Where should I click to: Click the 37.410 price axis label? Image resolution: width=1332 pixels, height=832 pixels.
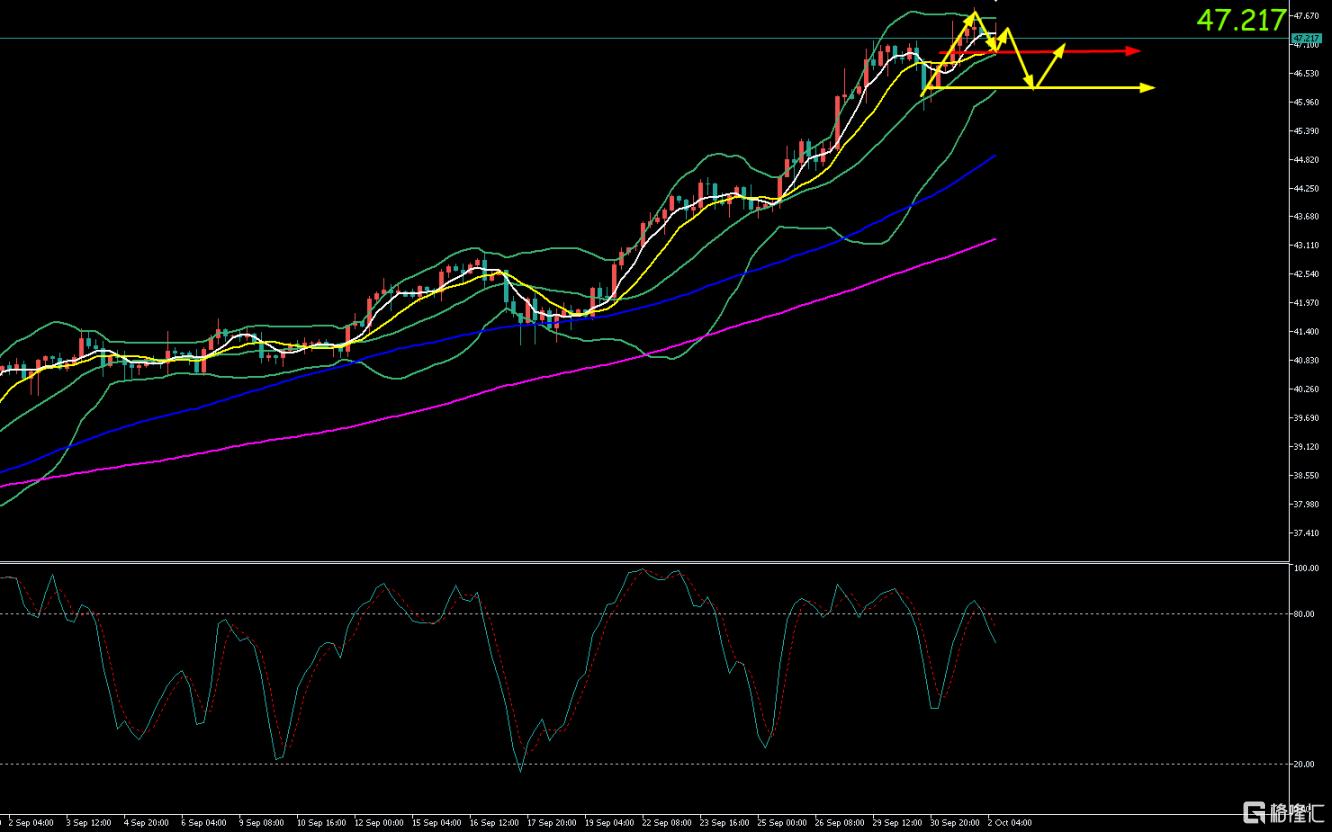(x=1307, y=533)
